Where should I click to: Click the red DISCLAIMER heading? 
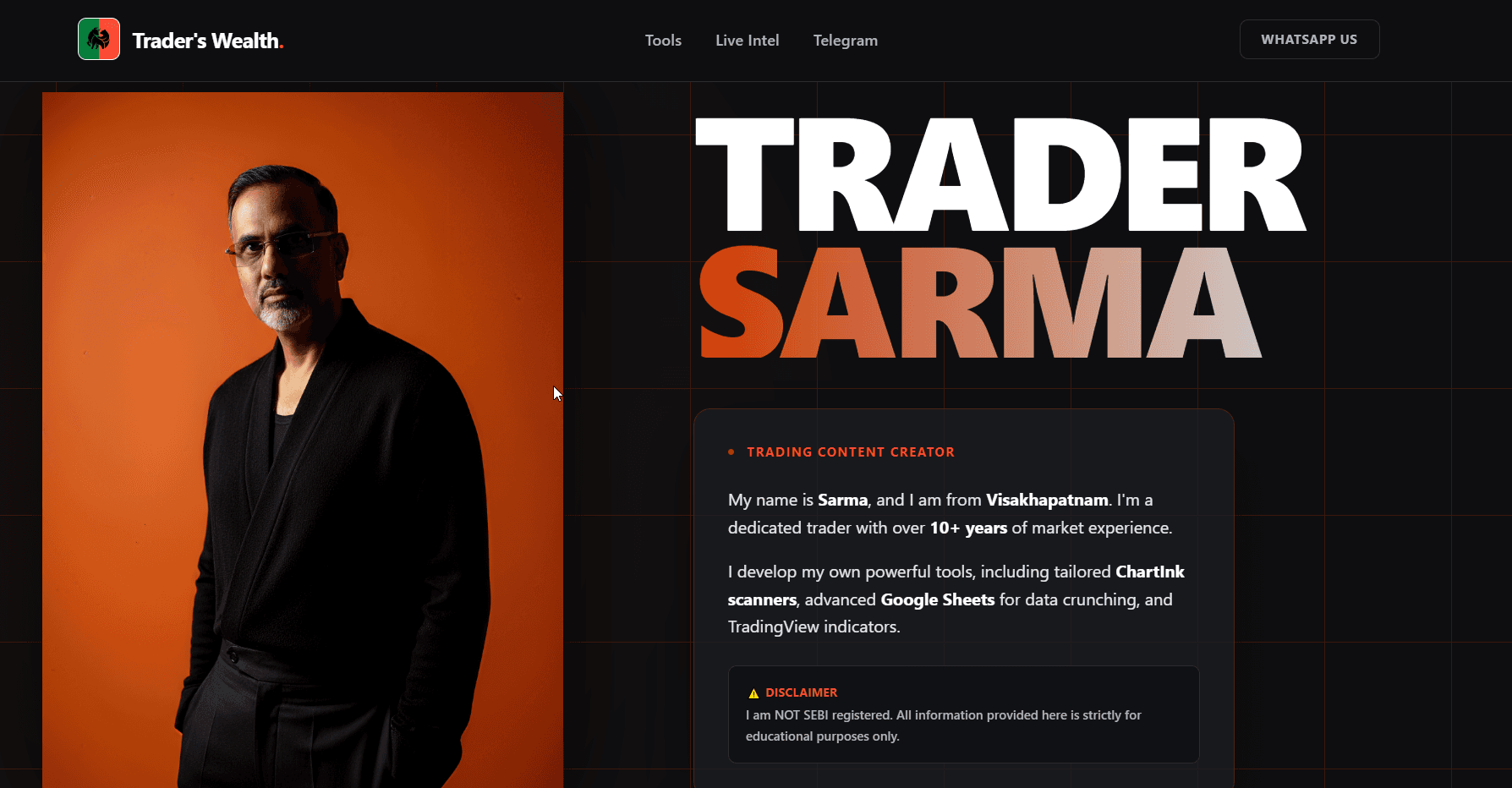point(802,692)
